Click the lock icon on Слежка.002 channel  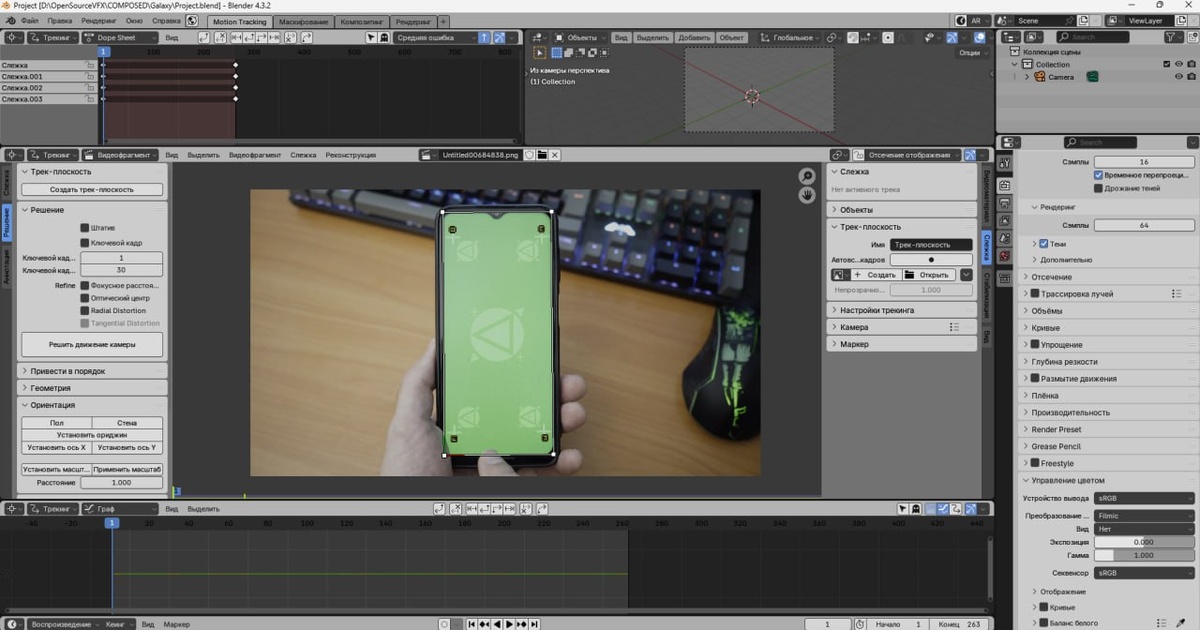click(91, 88)
